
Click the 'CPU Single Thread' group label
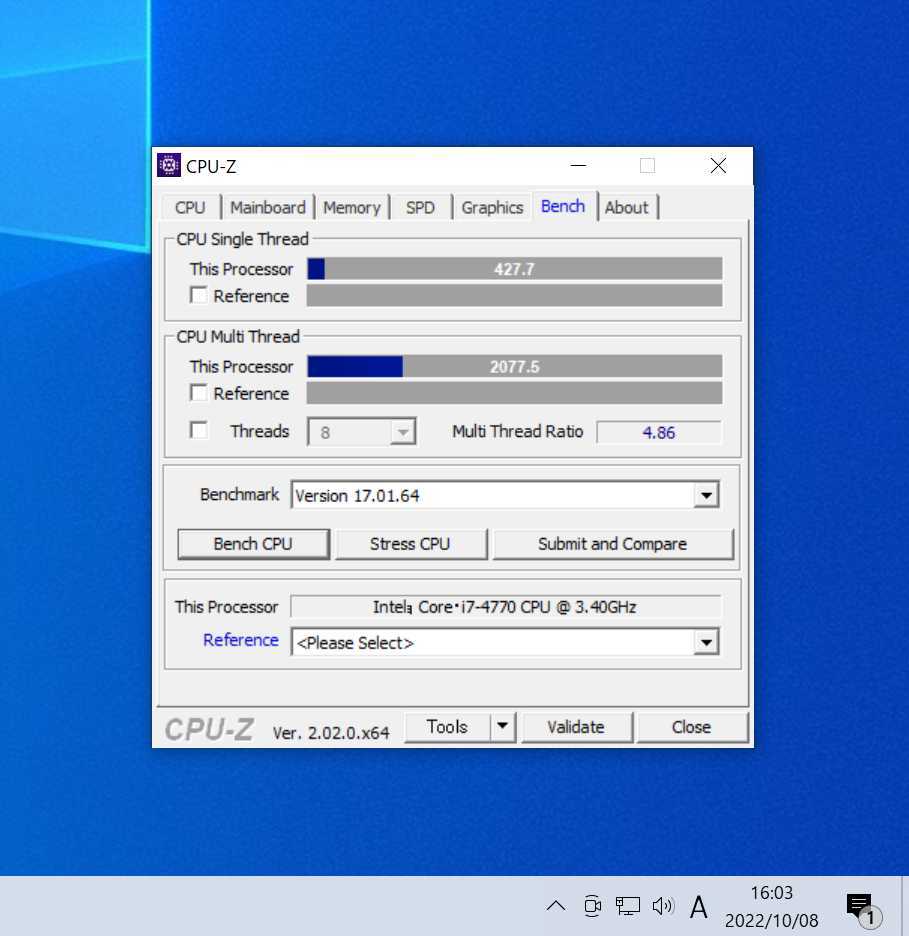[x=242, y=239]
